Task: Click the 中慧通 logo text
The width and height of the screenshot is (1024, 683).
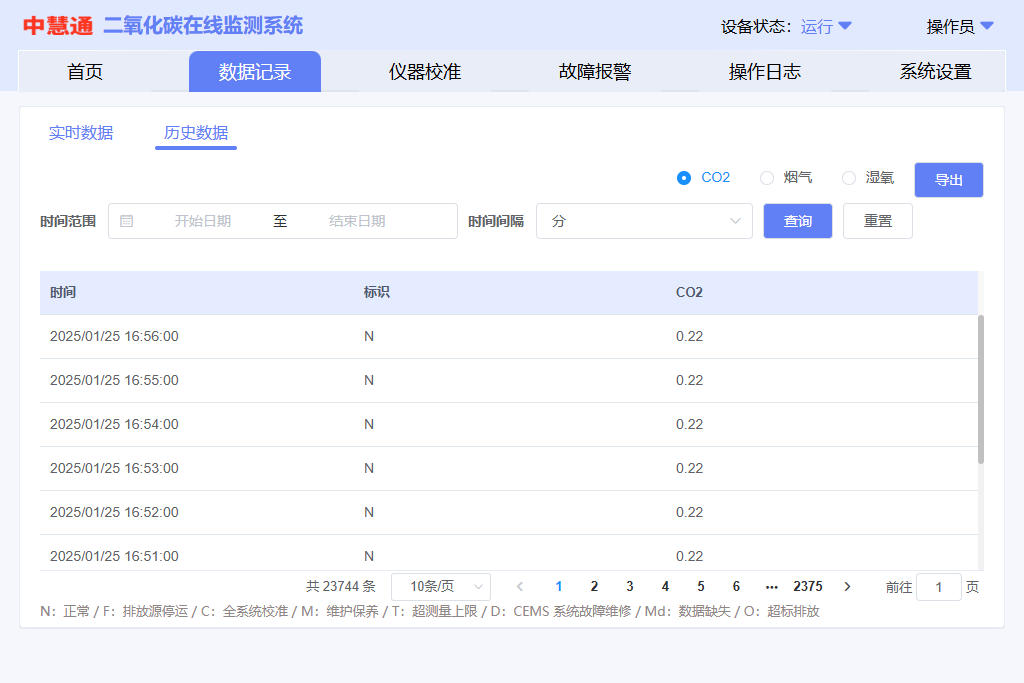Action: click(x=58, y=26)
